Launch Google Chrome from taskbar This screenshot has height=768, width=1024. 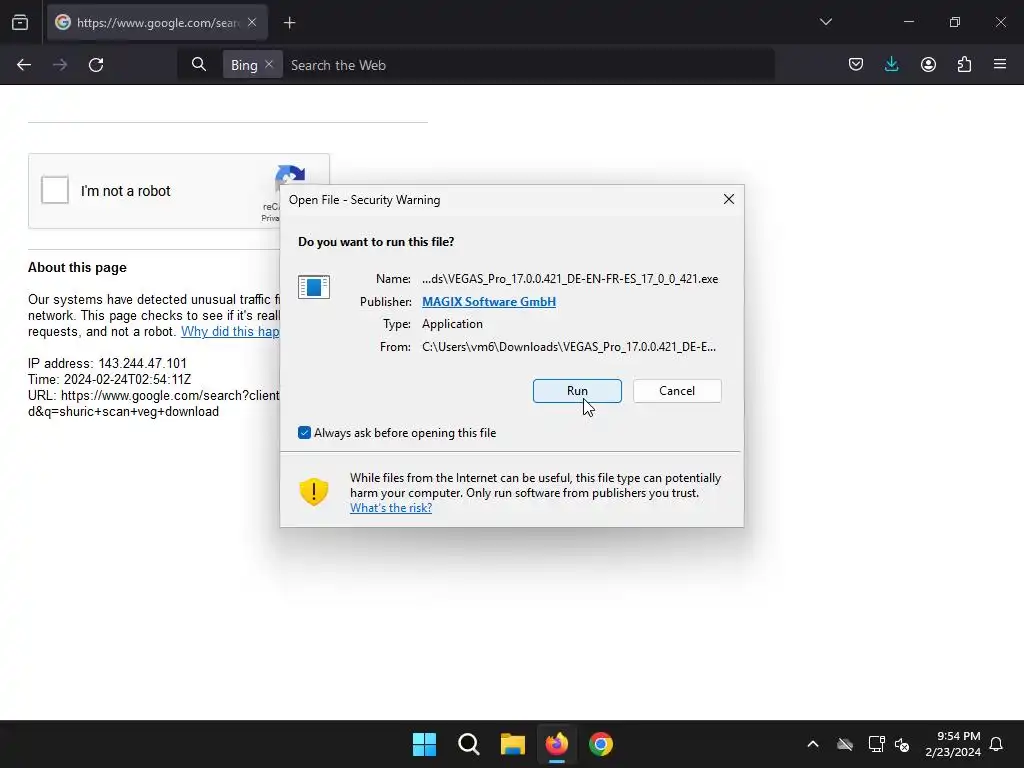601,744
